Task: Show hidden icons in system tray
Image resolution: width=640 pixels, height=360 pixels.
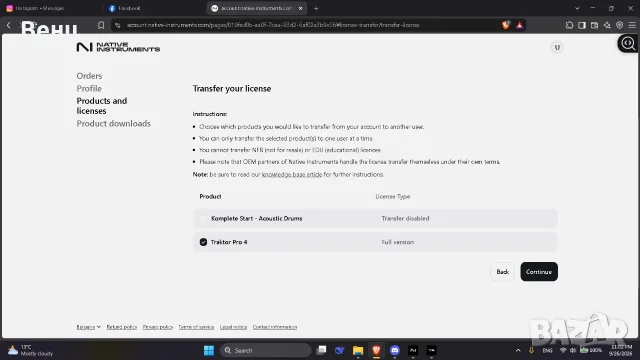Action: point(518,350)
